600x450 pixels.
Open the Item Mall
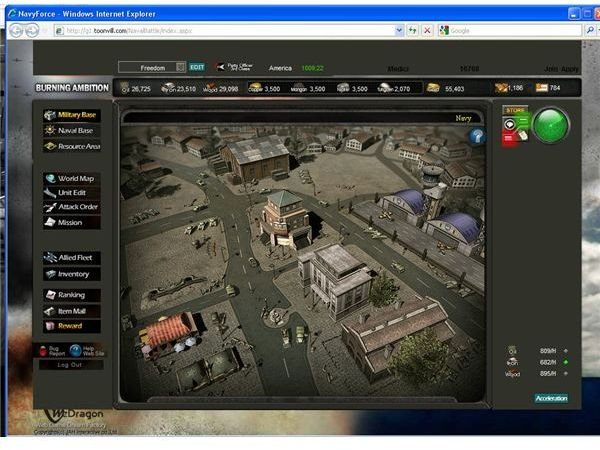click(x=72, y=311)
